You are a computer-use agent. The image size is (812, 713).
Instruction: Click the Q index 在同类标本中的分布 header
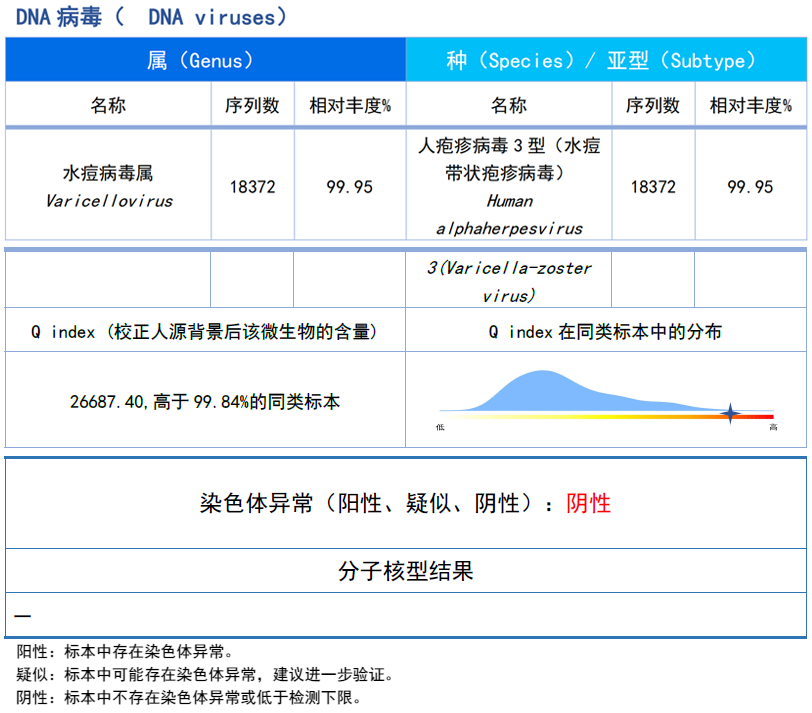click(x=605, y=332)
